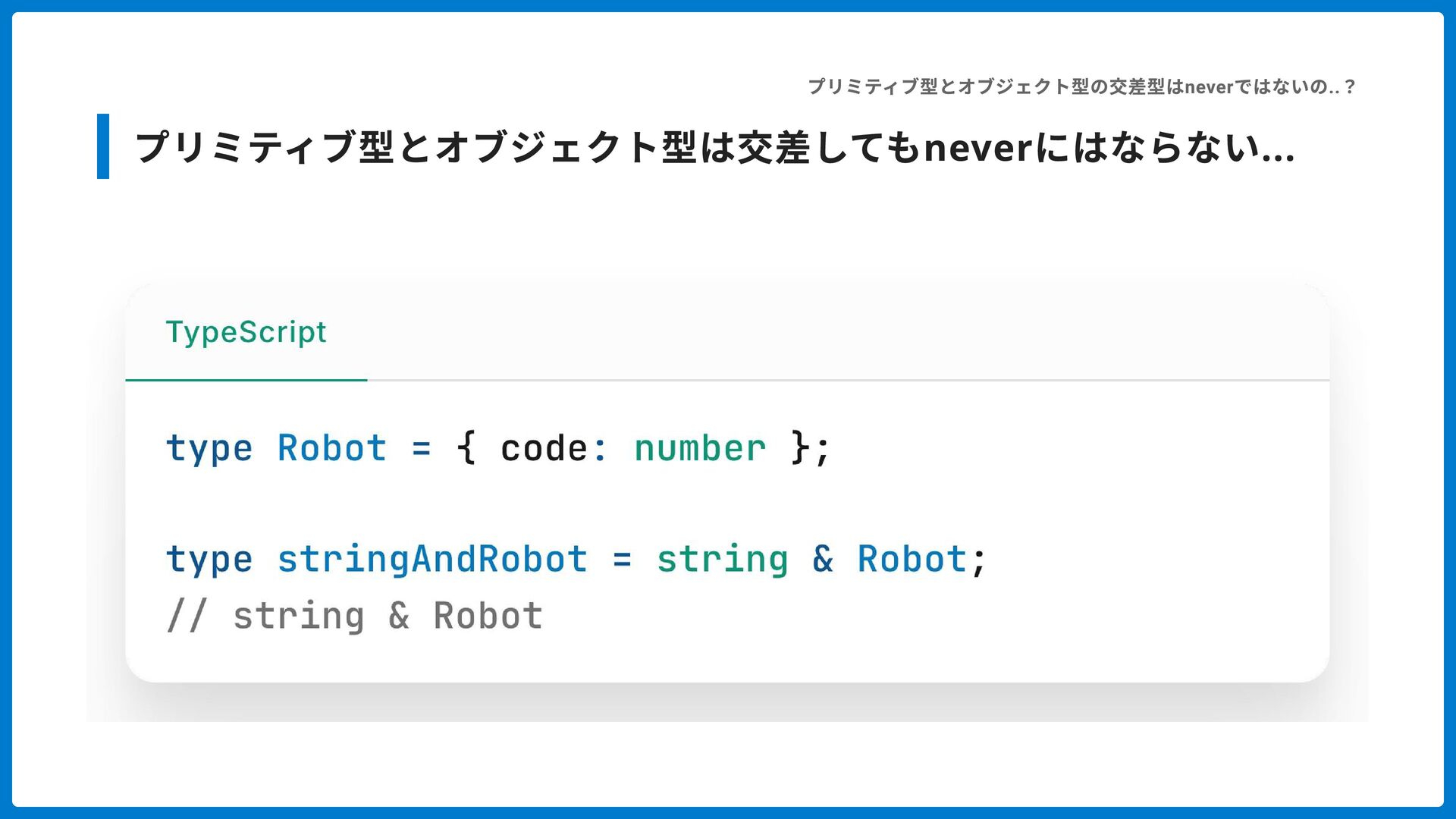The width and height of the screenshot is (1456, 819).
Task: Click the first type keyword before Robot
Action: point(209,448)
